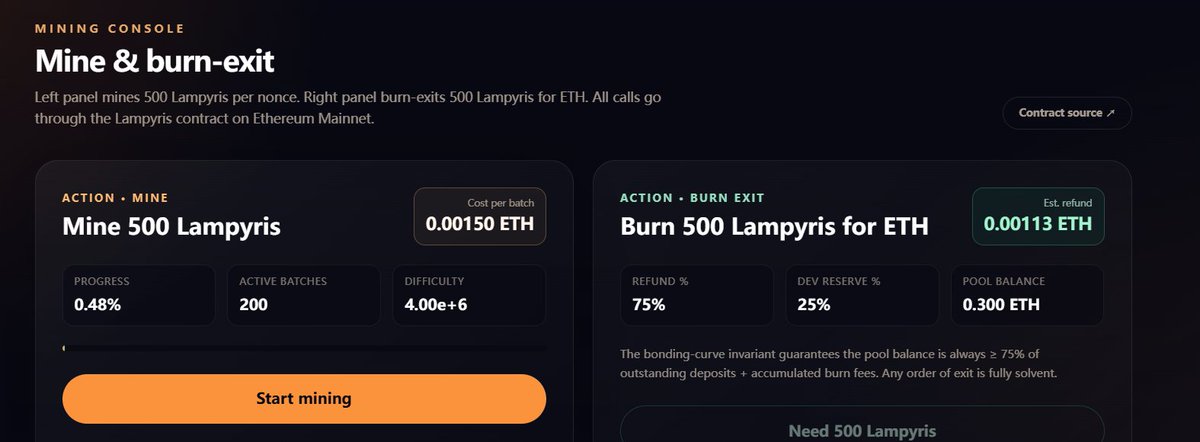This screenshot has height=442, width=1200.
Task: Click the arrow icon on Contract source
Action: [x=1111, y=113]
